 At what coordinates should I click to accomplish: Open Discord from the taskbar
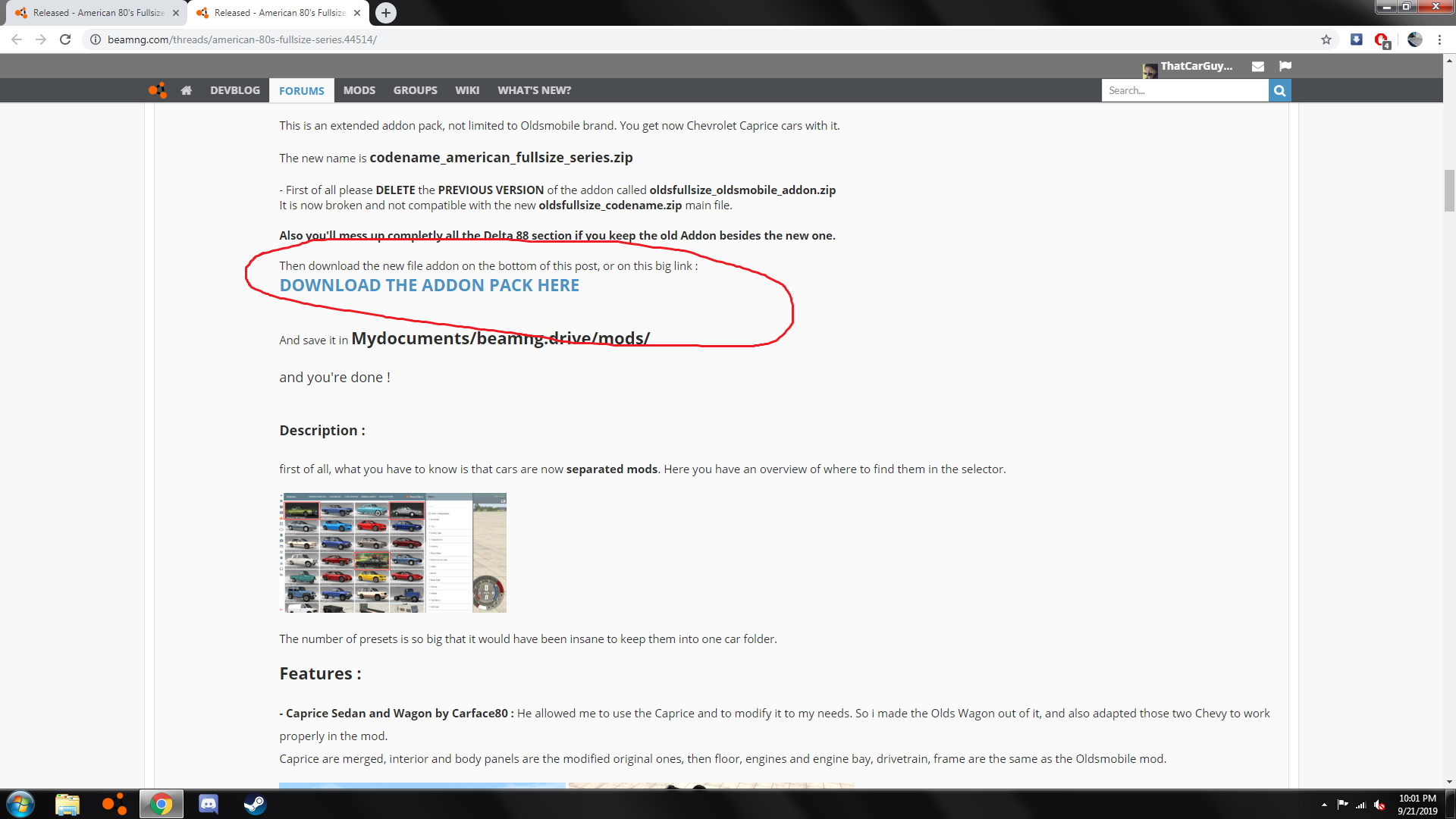click(208, 804)
